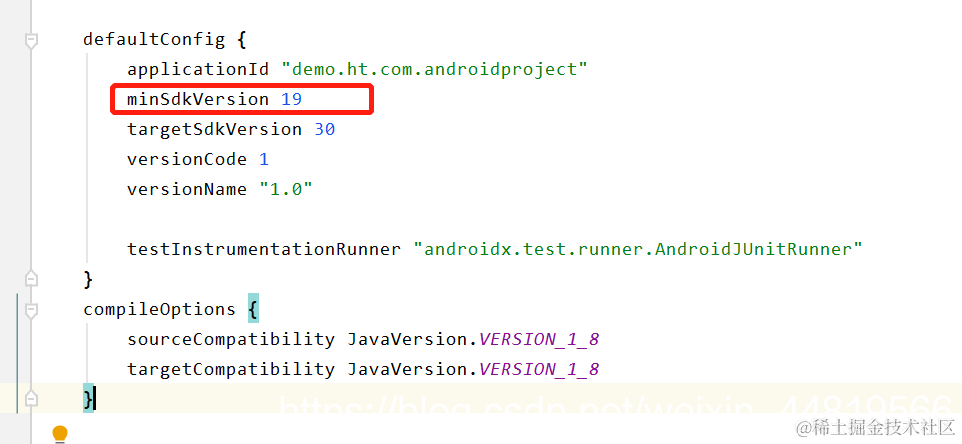Click the versionCode value 1

[264, 159]
